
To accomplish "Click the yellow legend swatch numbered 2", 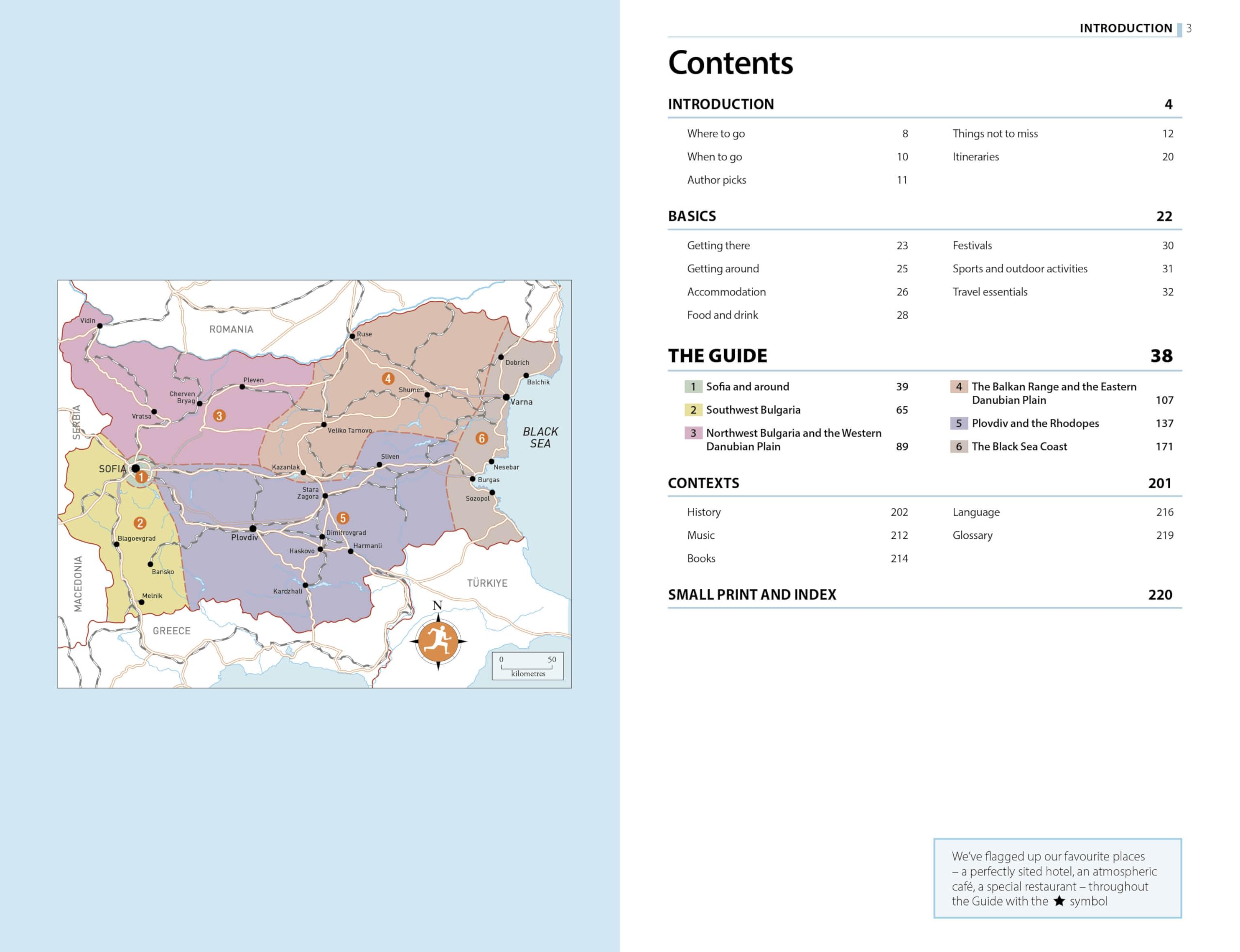I will (693, 410).
